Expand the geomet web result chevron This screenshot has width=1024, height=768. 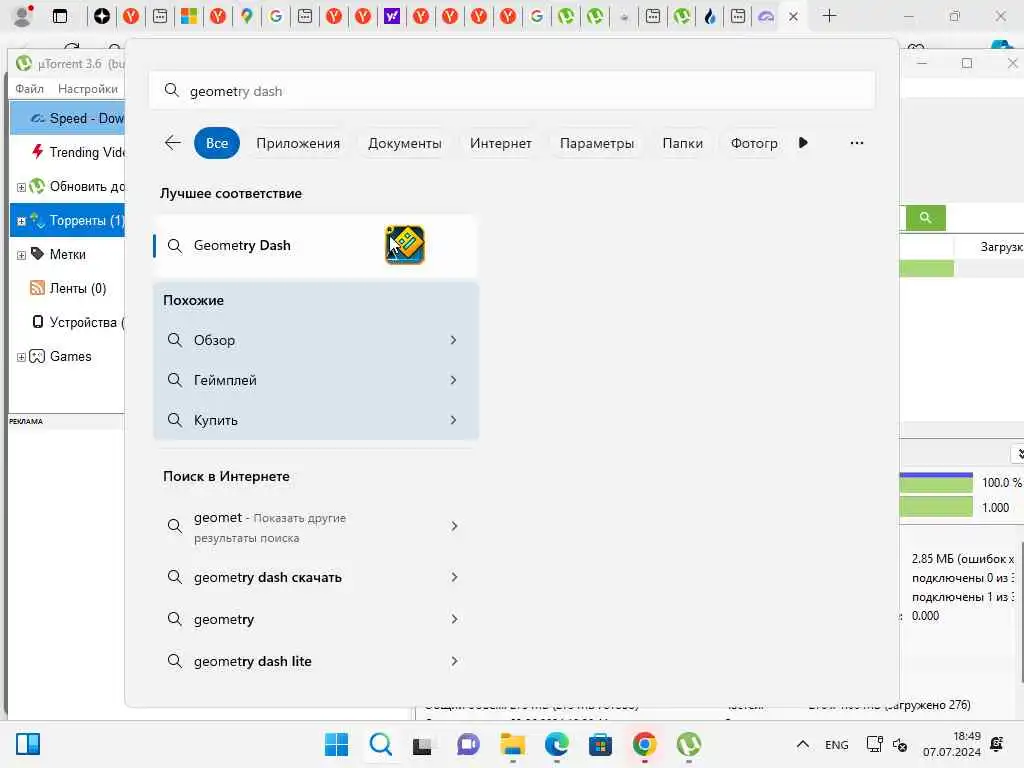coord(455,526)
